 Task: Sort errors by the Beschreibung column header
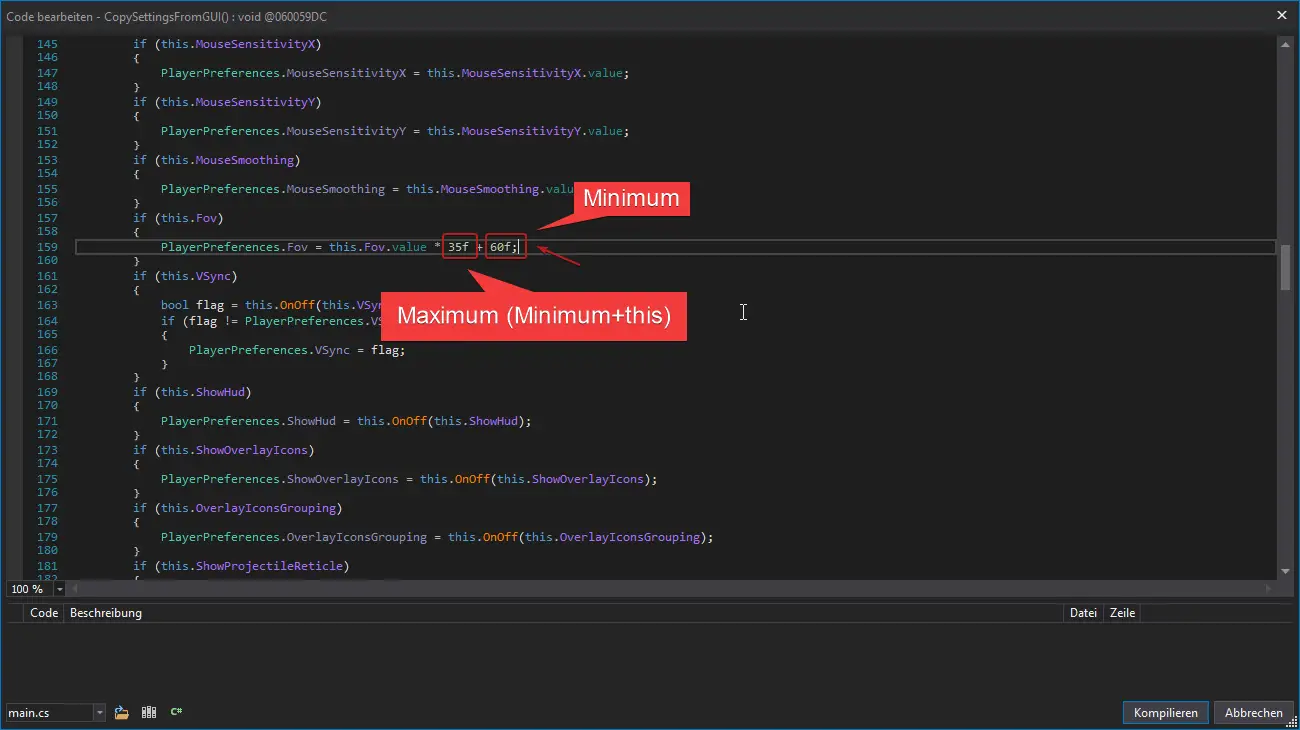(105, 613)
